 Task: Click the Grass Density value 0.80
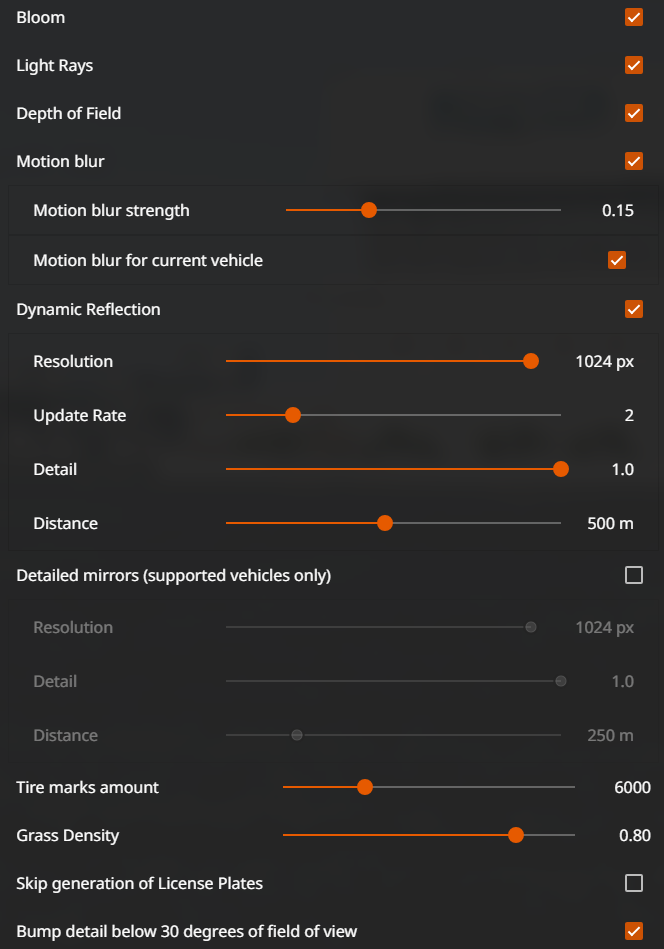[634, 835]
